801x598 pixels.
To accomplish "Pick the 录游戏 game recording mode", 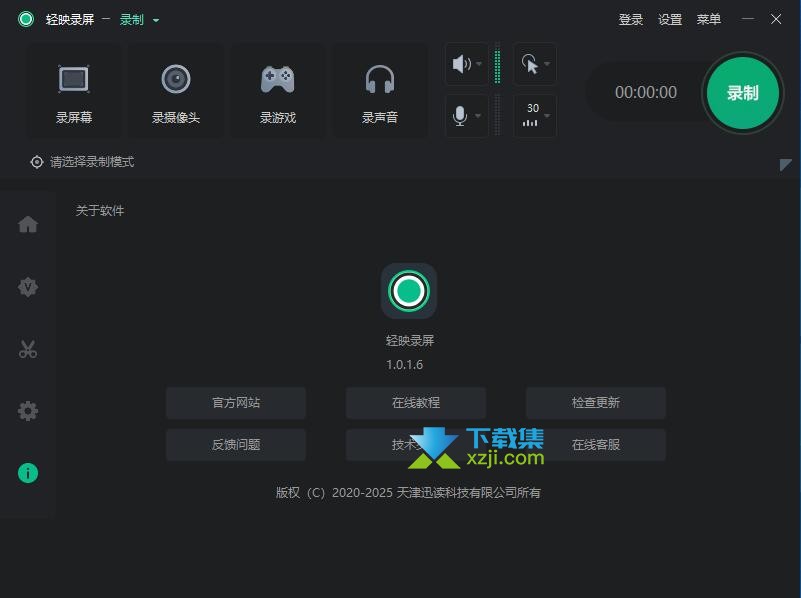I will coord(277,91).
